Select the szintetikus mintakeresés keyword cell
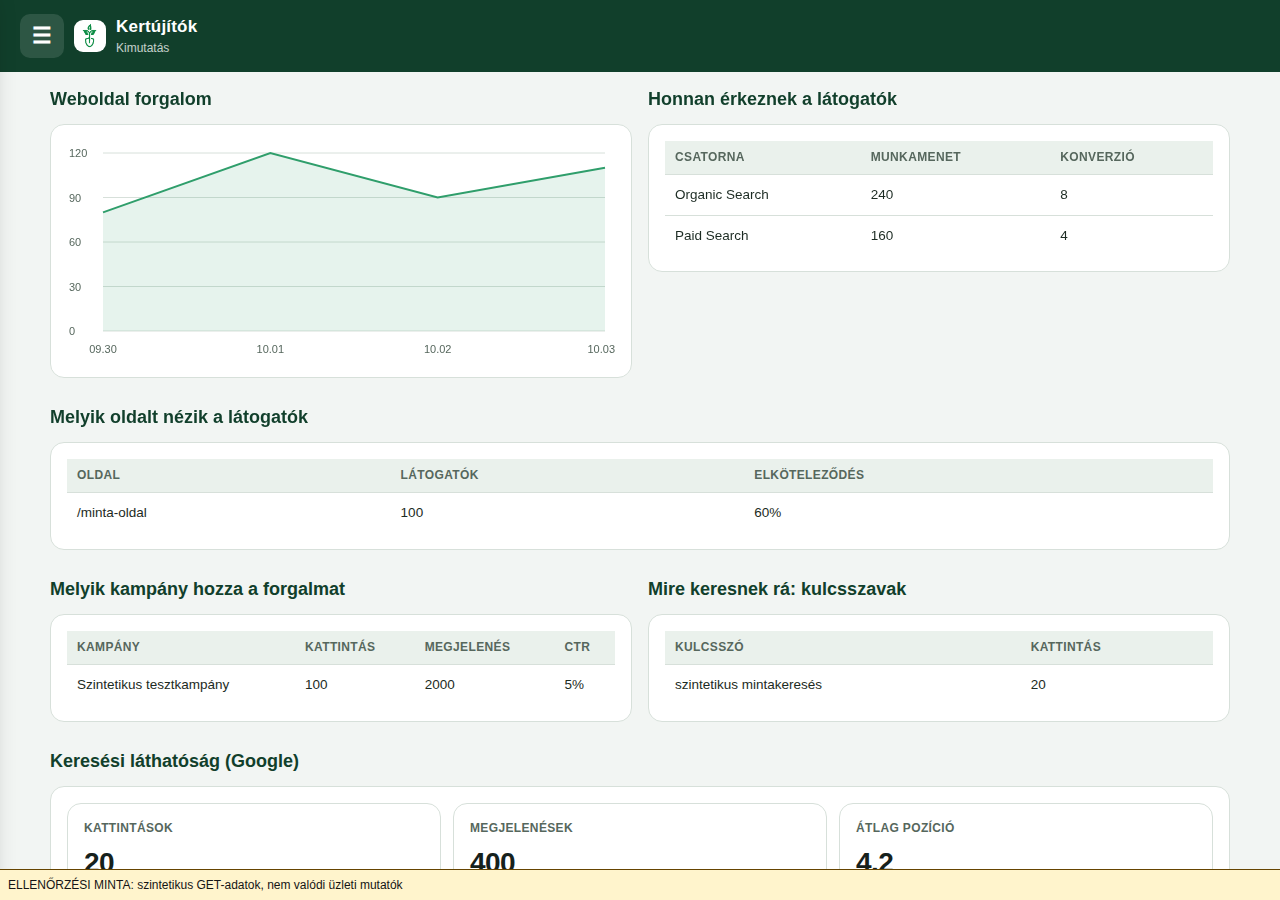Image resolution: width=1280 pixels, height=900 pixels. coord(748,685)
